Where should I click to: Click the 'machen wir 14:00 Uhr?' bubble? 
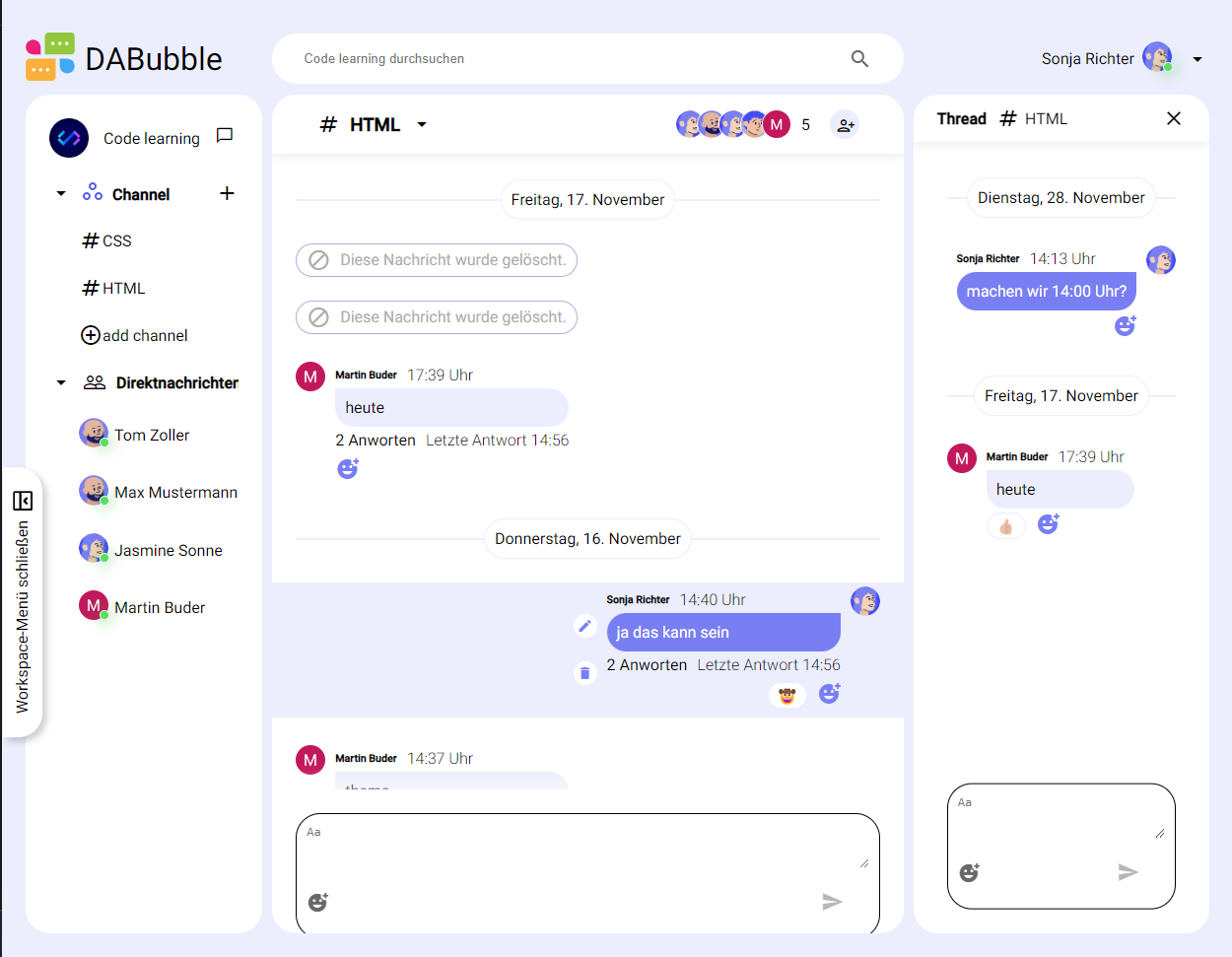(x=1047, y=292)
